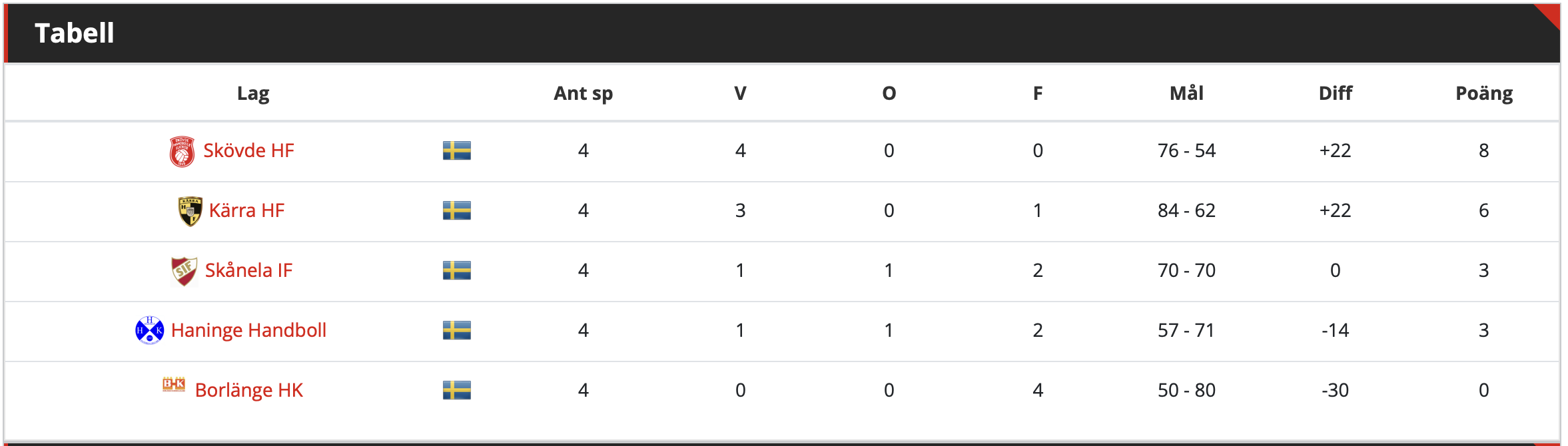The image size is (1568, 446).
Task: Click the Skövde HF club logo
Action: (182, 151)
